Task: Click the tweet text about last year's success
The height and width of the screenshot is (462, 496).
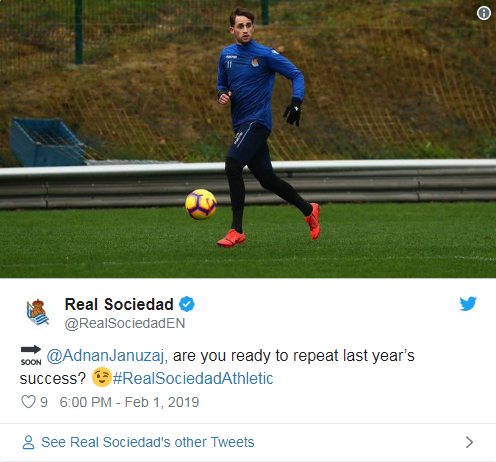Action: coord(217,367)
